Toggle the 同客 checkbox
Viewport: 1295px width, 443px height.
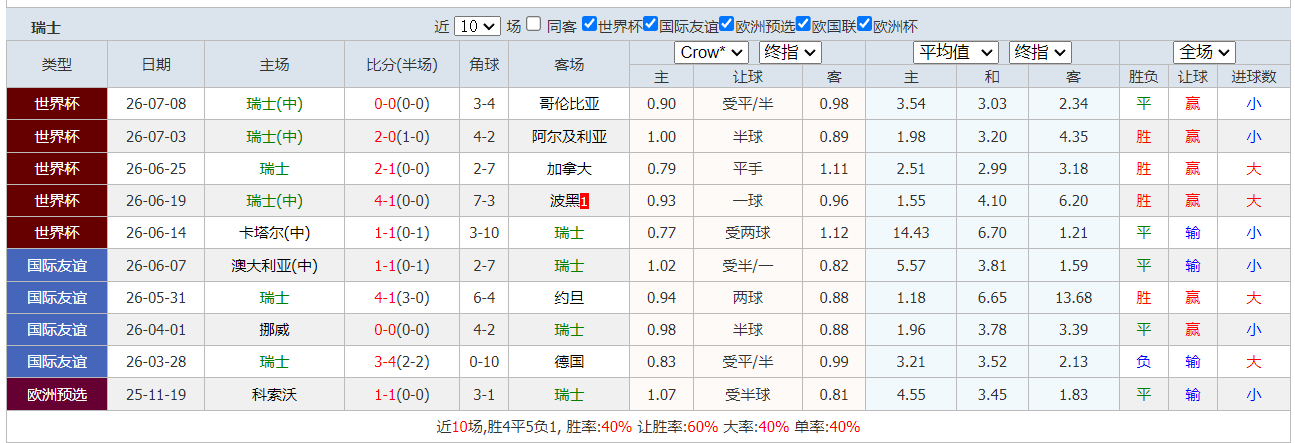click(535, 25)
